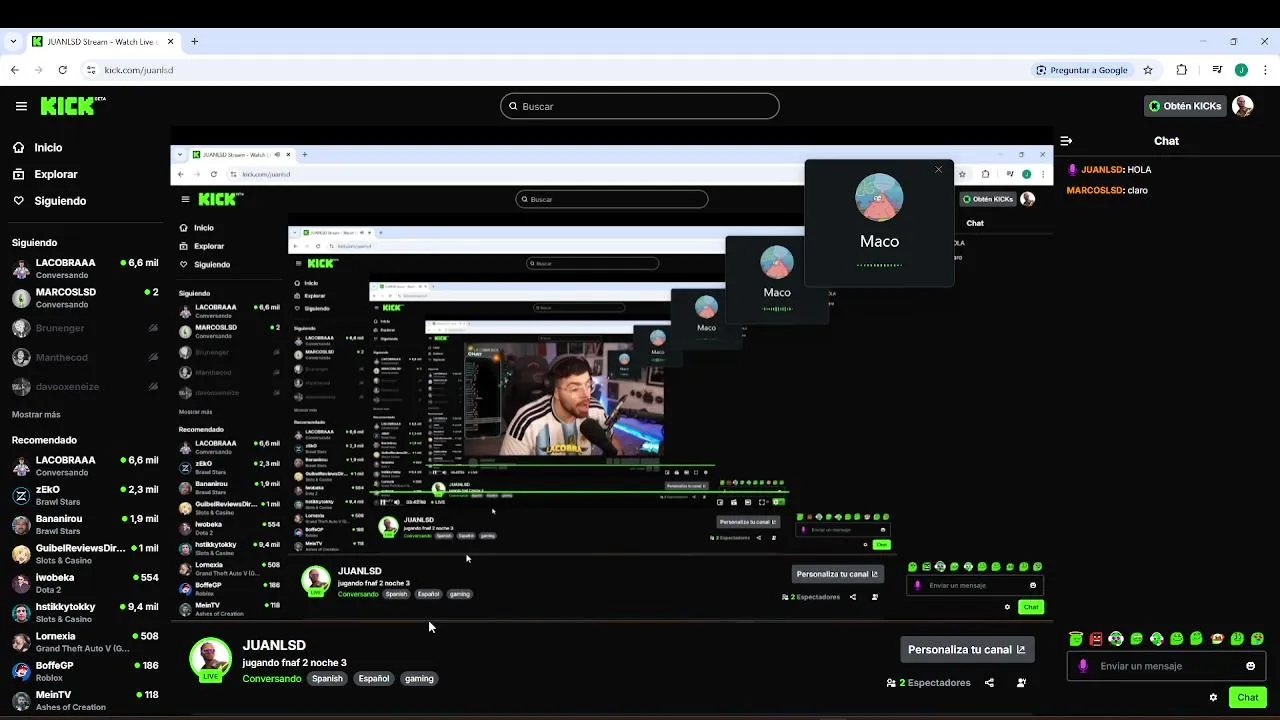Open the tab search dropdown chevron

pos(13,42)
